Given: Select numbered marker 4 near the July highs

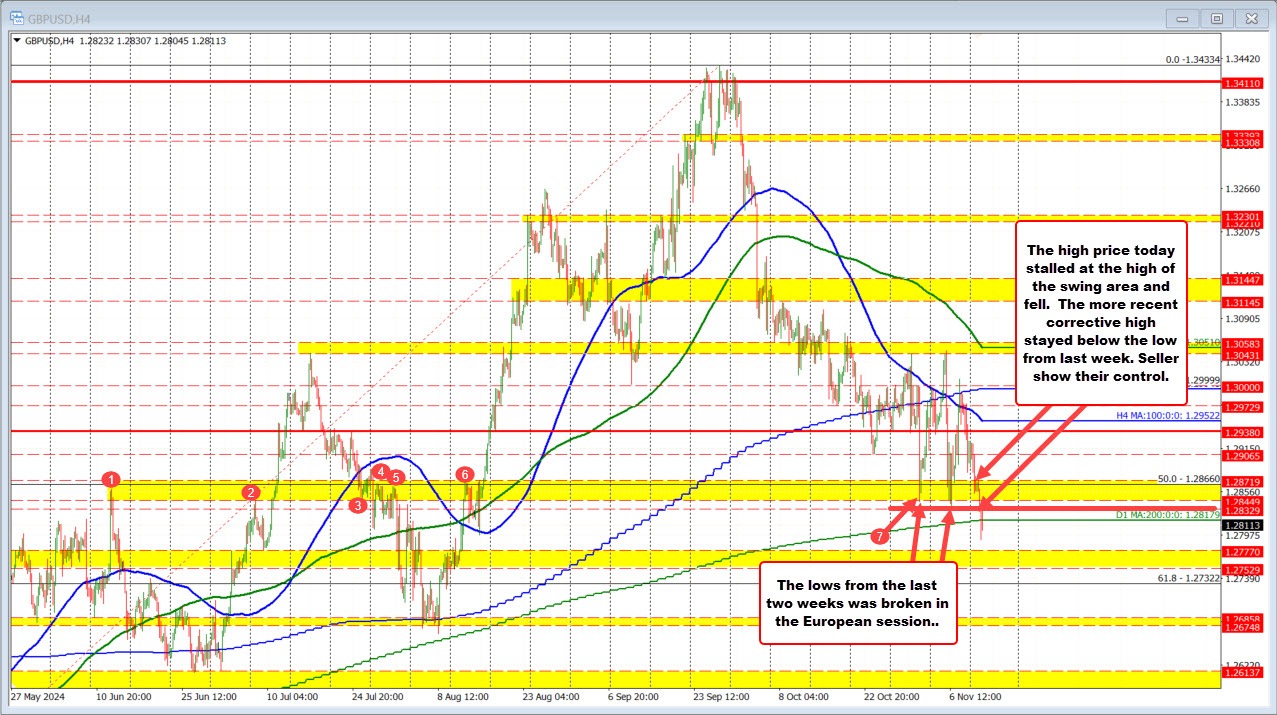Looking at the screenshot, I should pyautogui.click(x=381, y=470).
